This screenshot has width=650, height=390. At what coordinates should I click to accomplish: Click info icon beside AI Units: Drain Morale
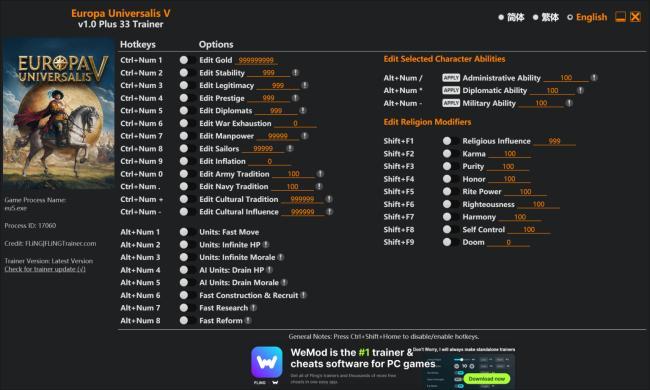(x=284, y=282)
